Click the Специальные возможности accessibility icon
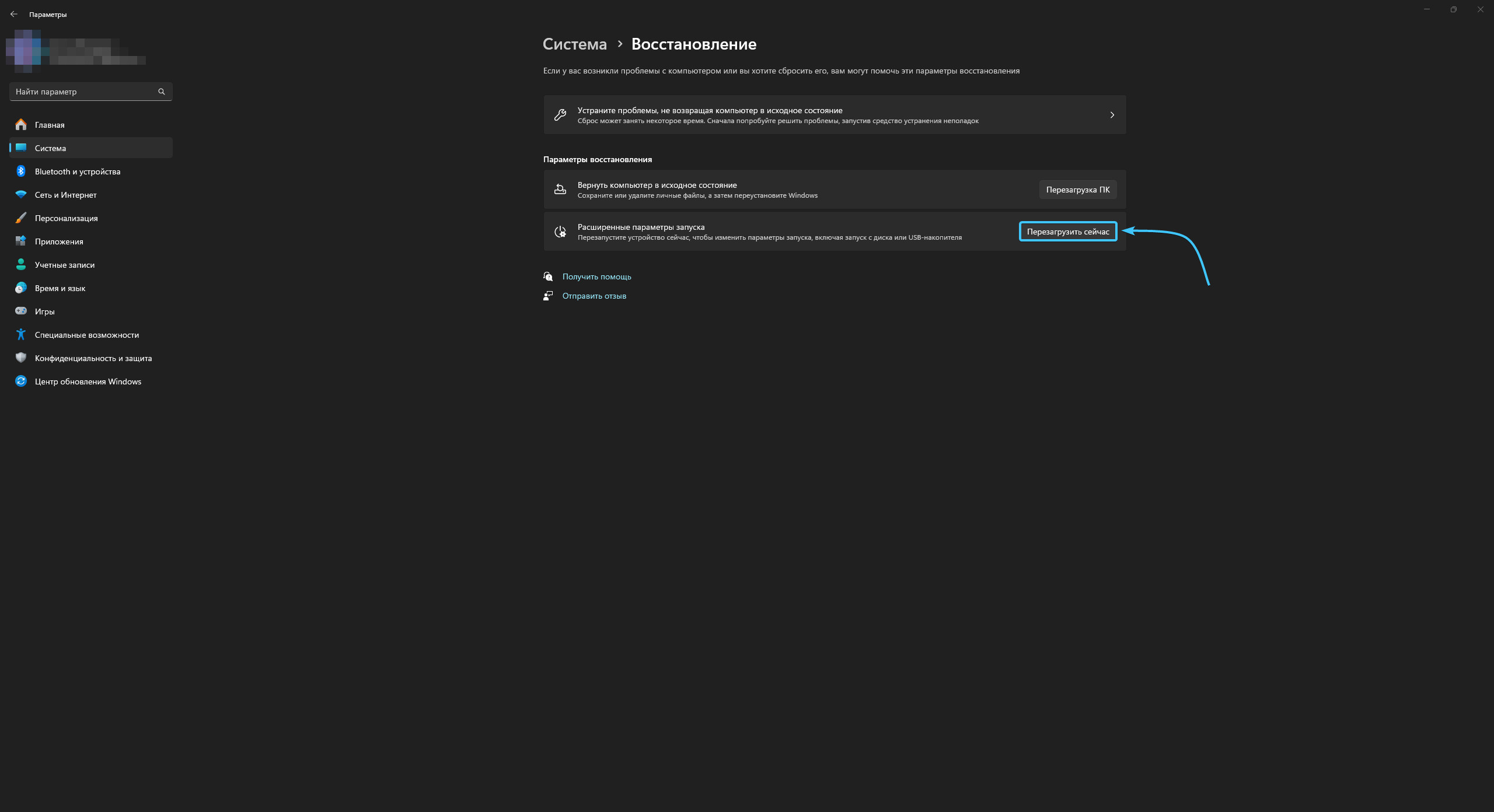 [x=21, y=334]
